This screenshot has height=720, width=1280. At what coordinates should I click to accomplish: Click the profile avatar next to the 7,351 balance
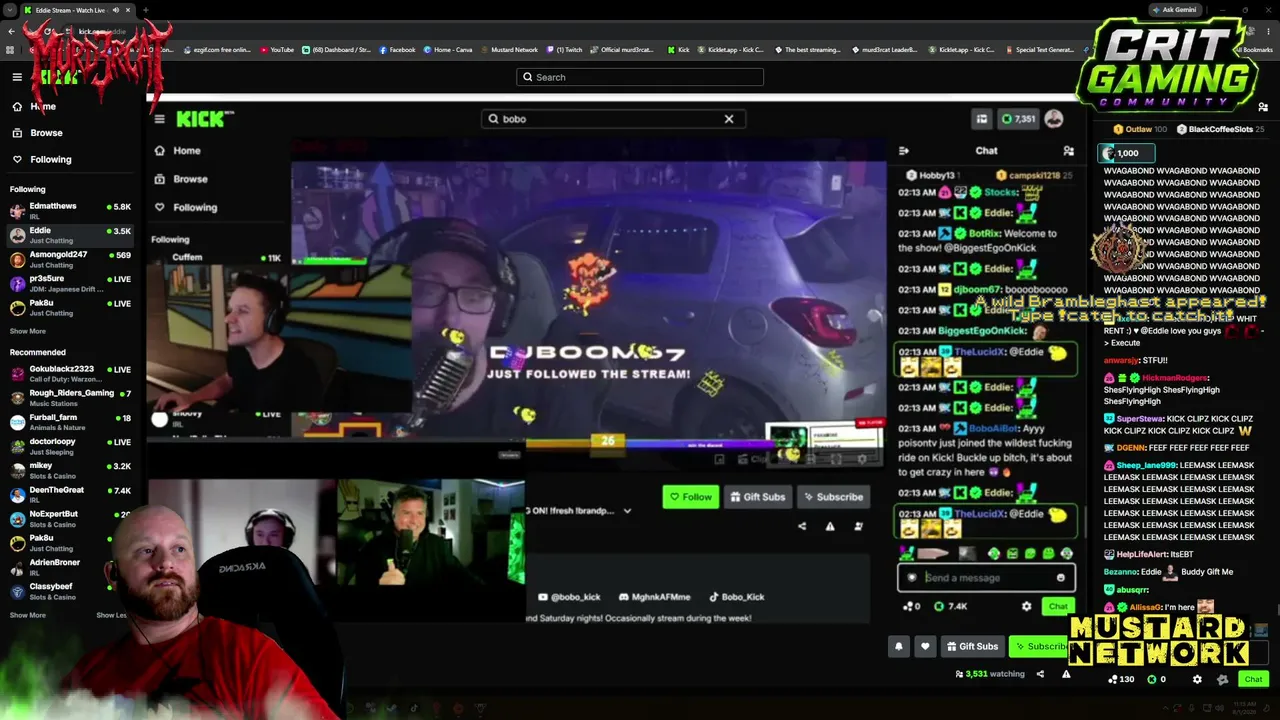click(x=1054, y=119)
